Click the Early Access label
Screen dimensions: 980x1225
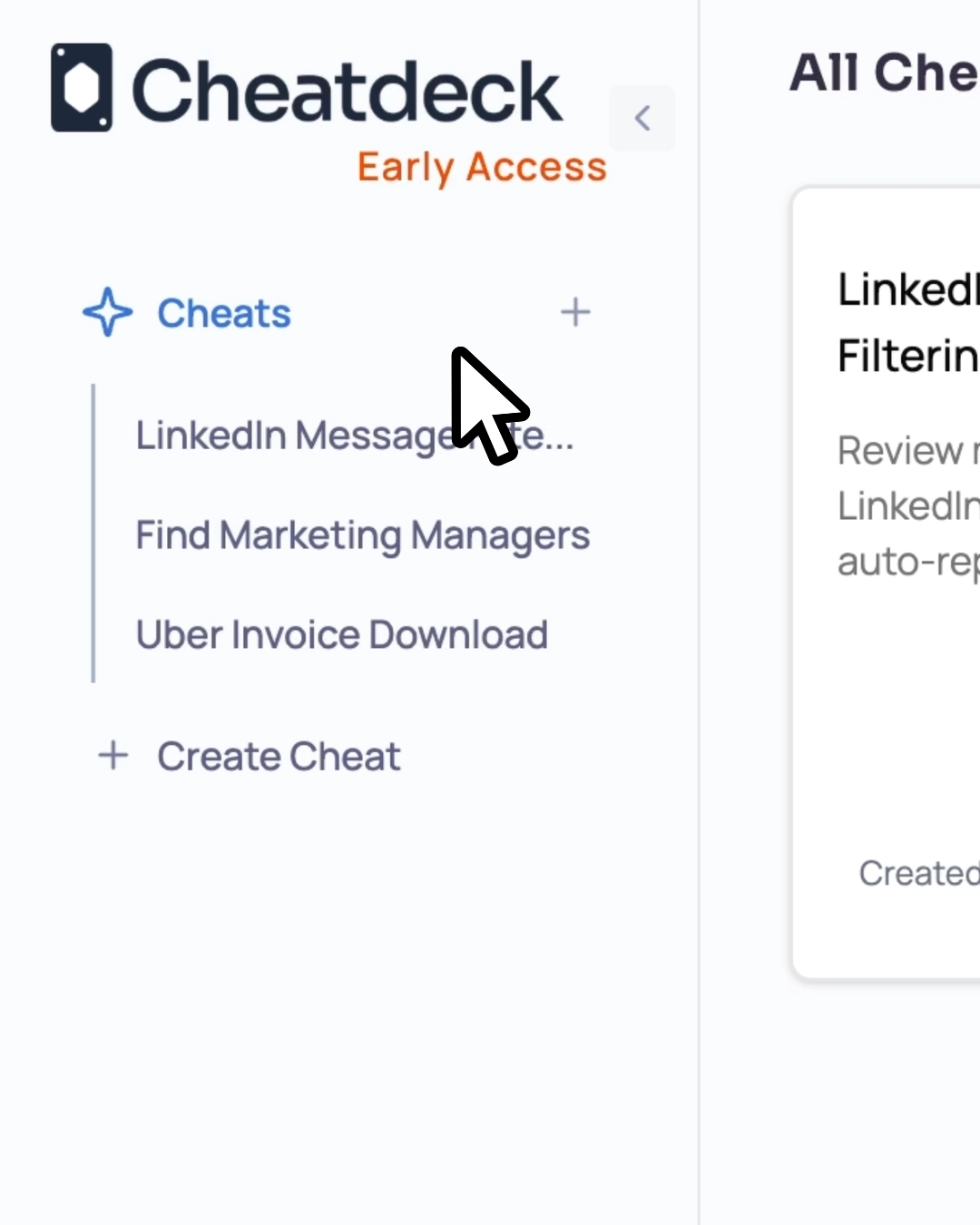tap(481, 167)
